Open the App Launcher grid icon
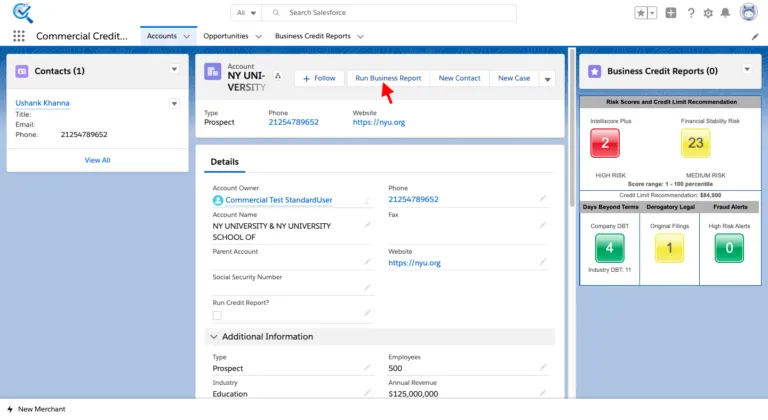Image resolution: width=768 pixels, height=420 pixels. pos(19,36)
